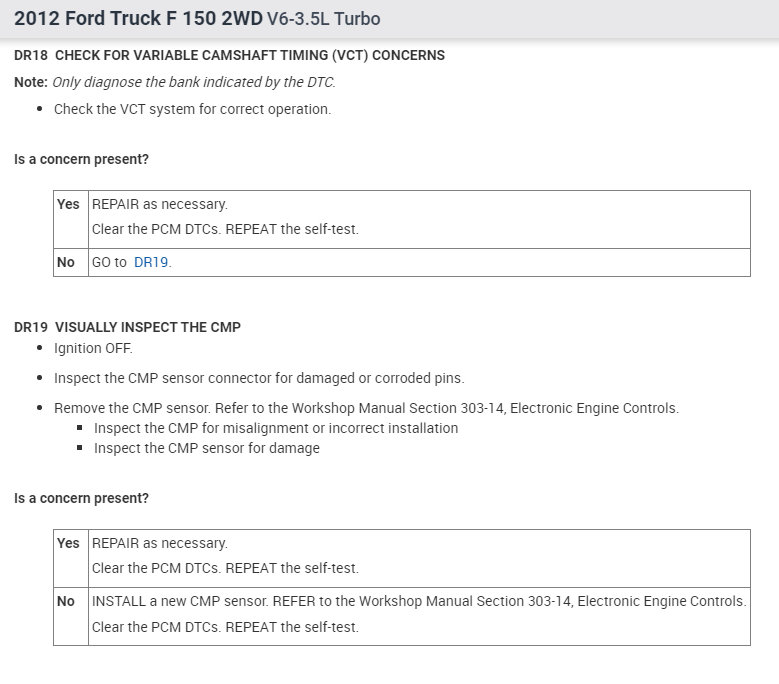This screenshot has width=779, height=684.
Task: Click 'Is a concern present?' under DR18
Action: (82, 159)
